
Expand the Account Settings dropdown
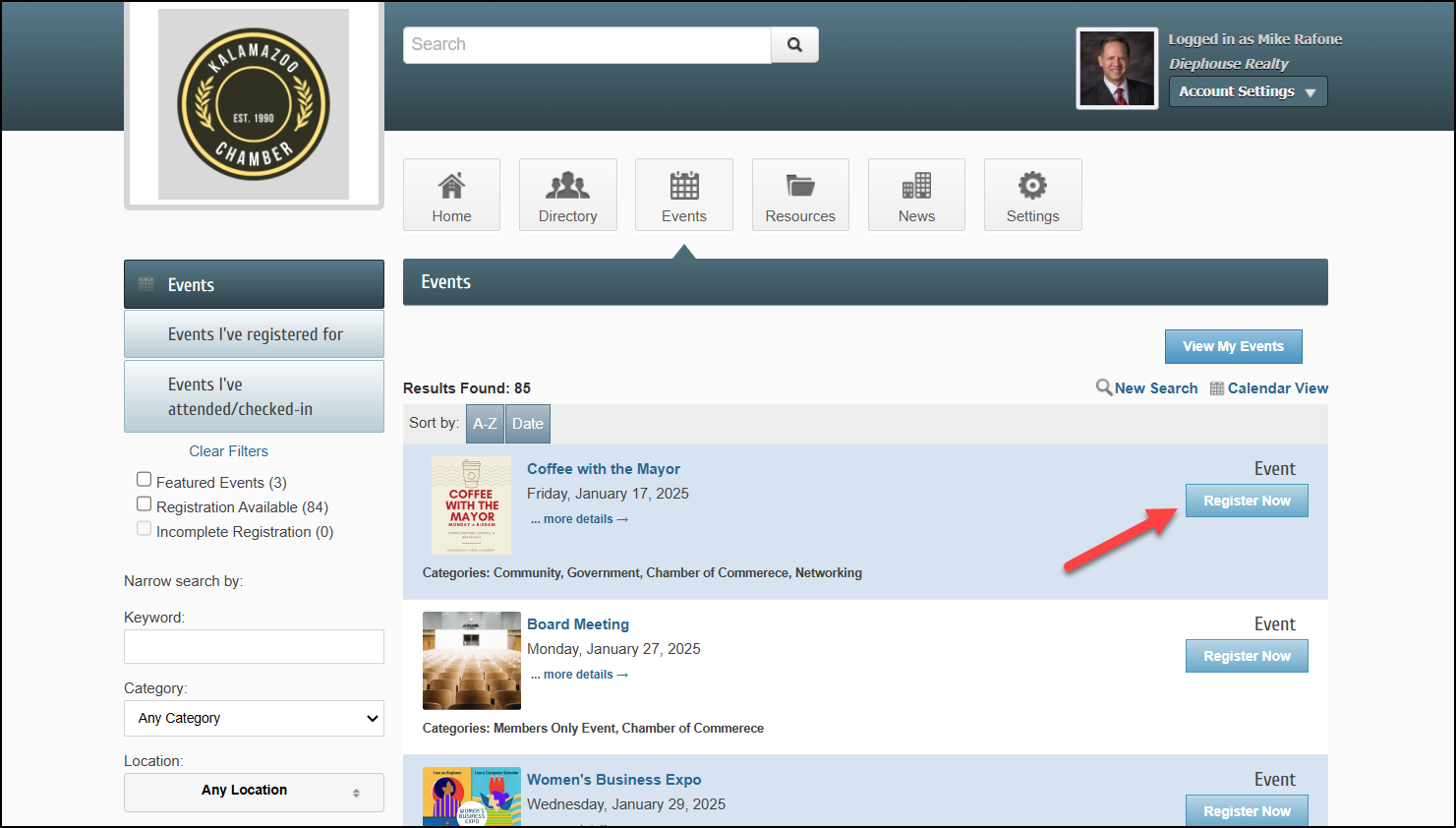pos(1247,91)
